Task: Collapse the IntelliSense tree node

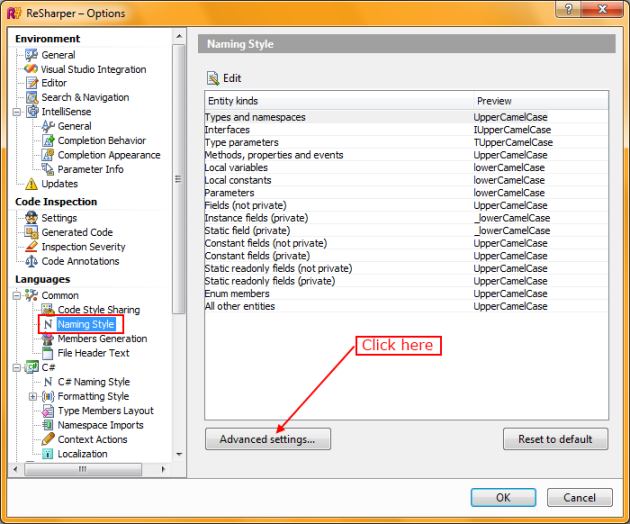Action: pos(16,112)
